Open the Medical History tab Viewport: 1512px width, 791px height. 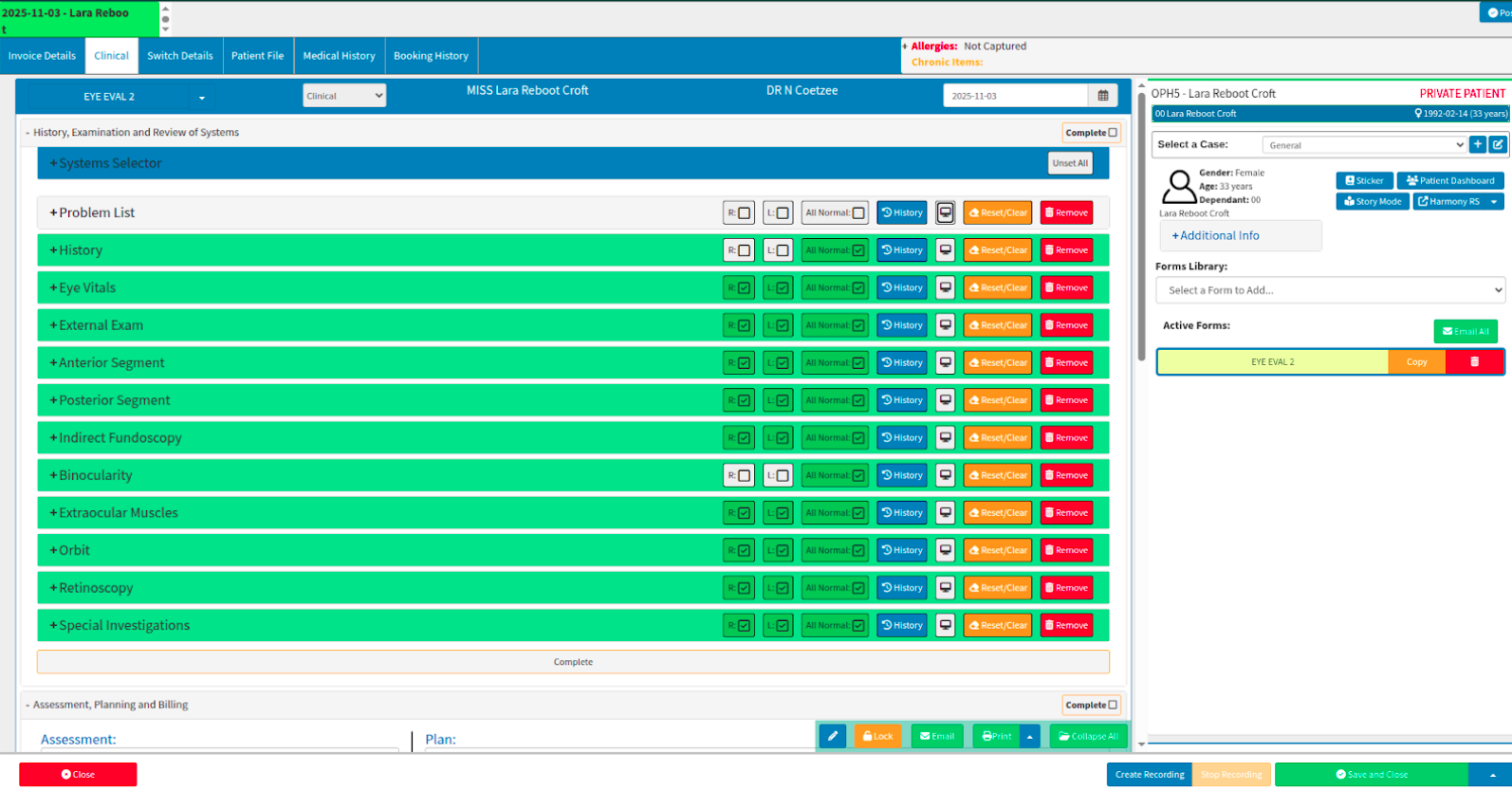339,56
